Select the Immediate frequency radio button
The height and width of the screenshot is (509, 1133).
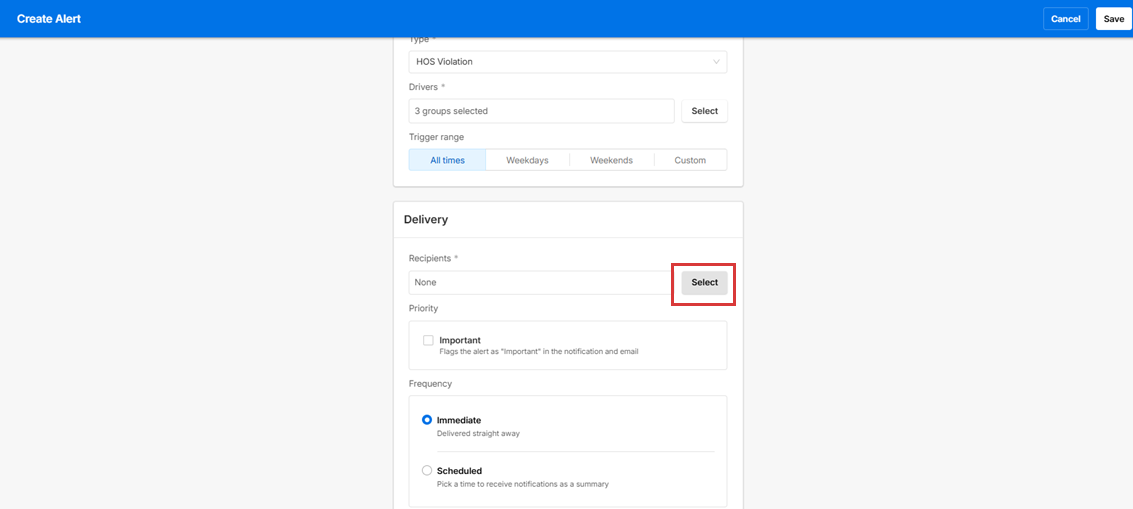(x=427, y=420)
